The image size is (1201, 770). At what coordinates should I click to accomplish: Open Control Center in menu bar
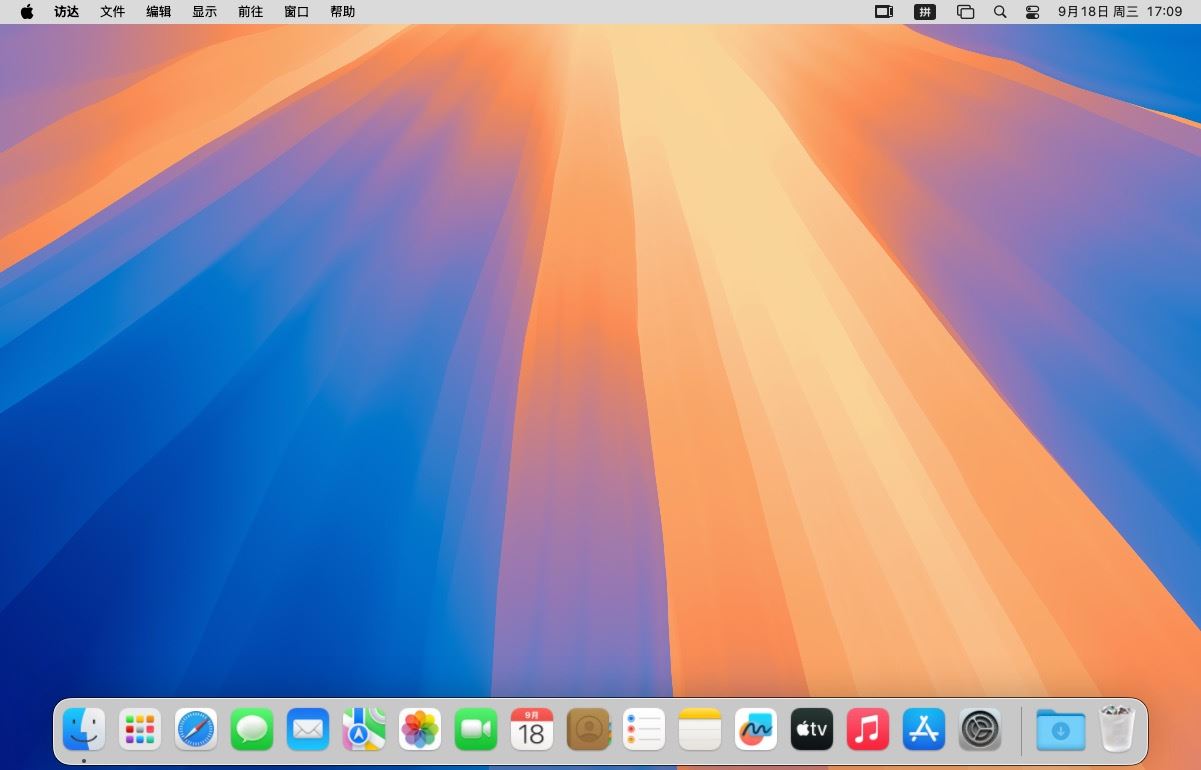pos(1033,12)
